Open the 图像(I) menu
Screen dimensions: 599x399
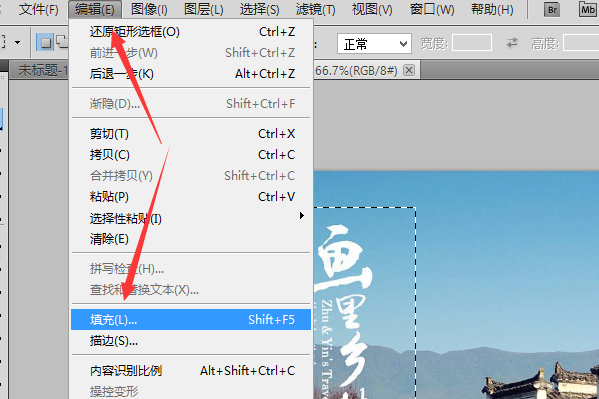[x=149, y=9]
